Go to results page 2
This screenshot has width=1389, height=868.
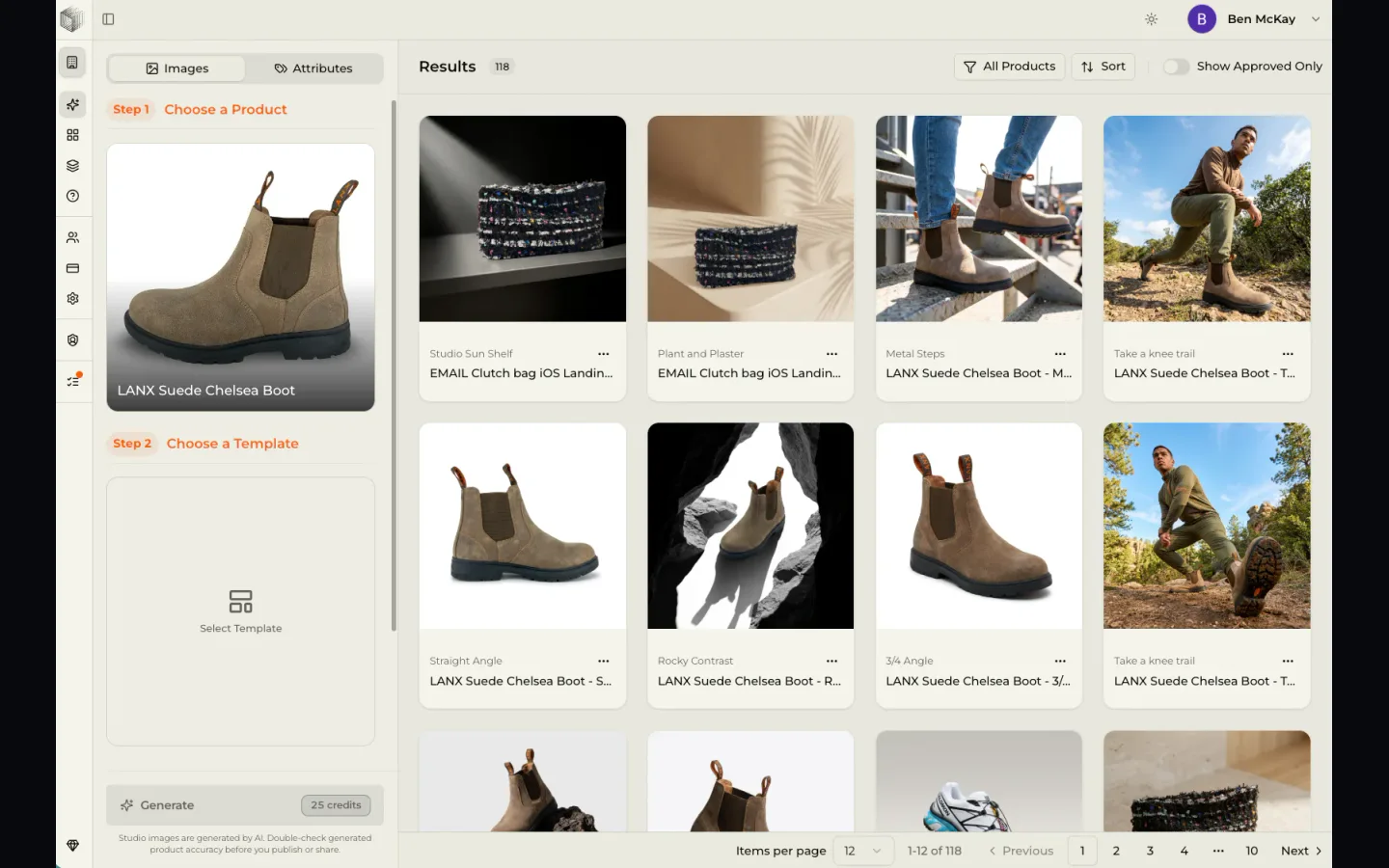click(x=1116, y=851)
